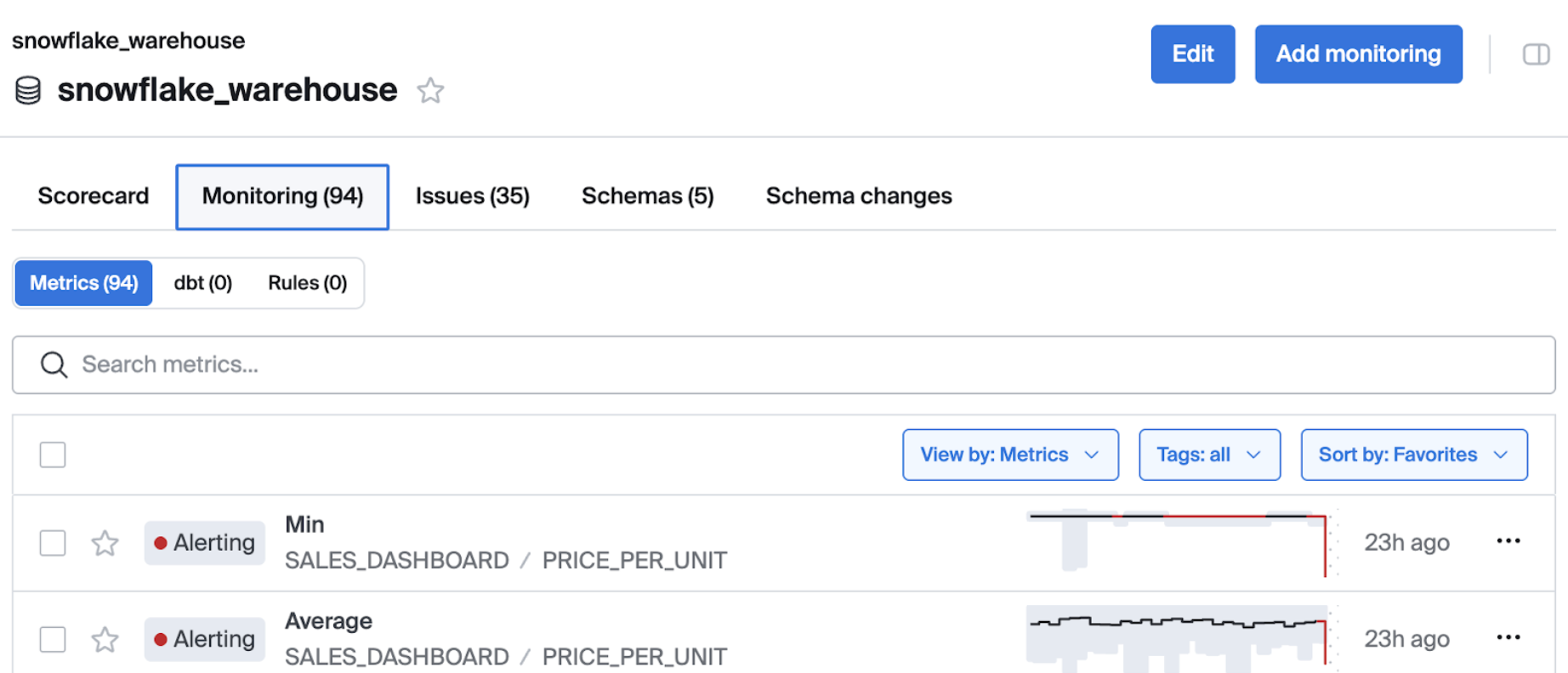1568x673 pixels.
Task: Click the Edit button
Action: [x=1192, y=54]
